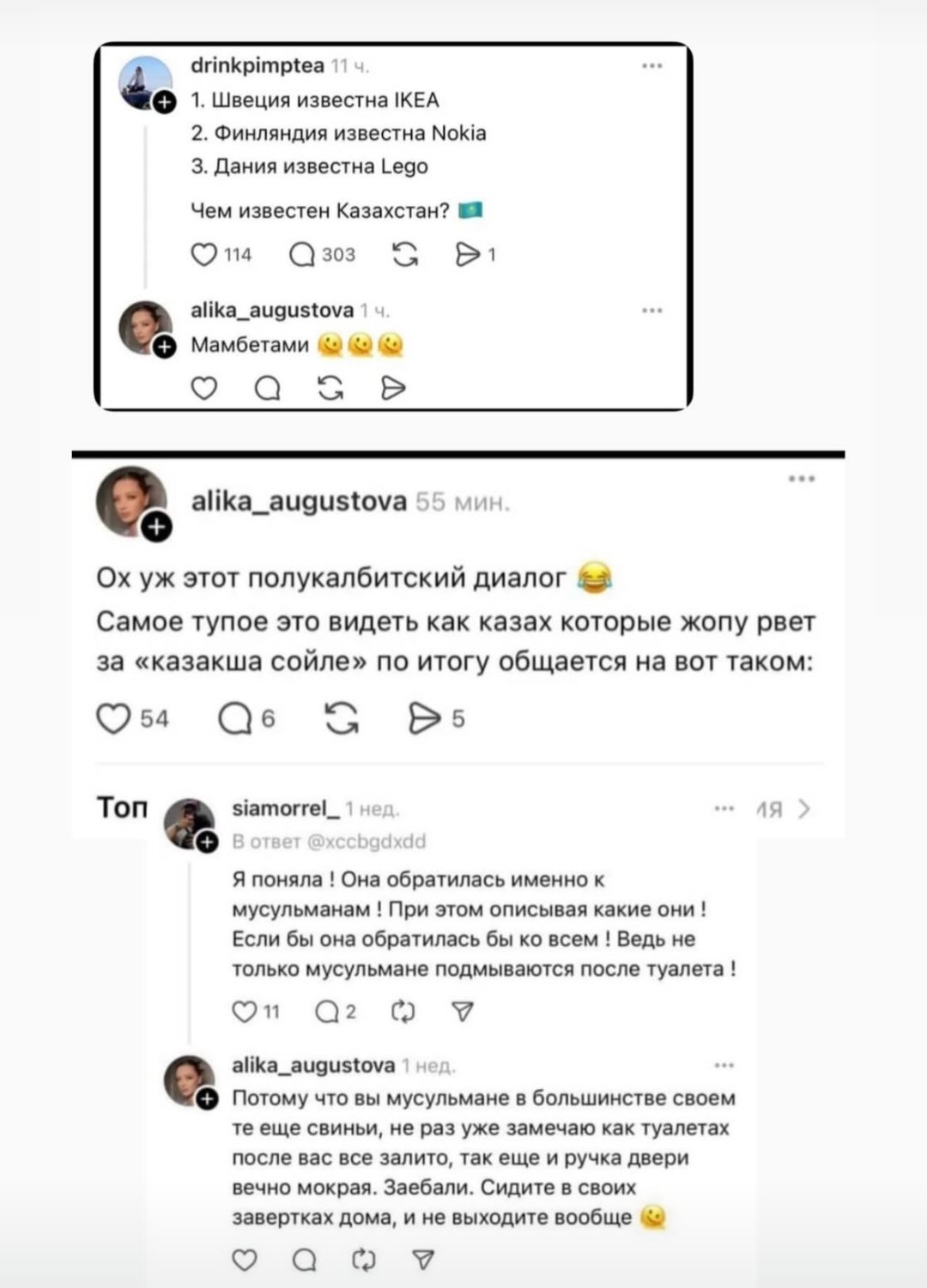The height and width of the screenshot is (1288, 927).
Task: Follow siamorrel_ using the avatar plus badge
Action: click(x=207, y=842)
